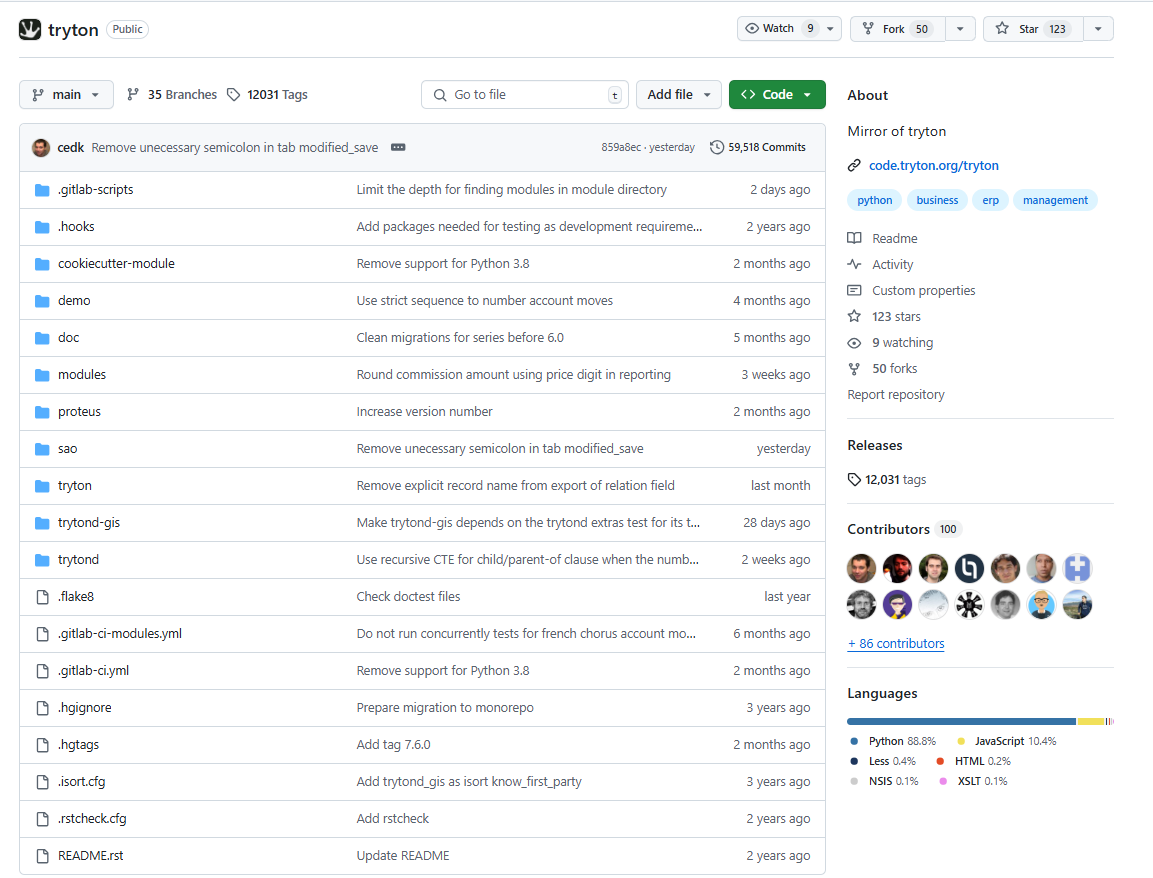Click file icon beside .gitlab-ci.yml
This screenshot has height=878, width=1153.
tap(43, 671)
